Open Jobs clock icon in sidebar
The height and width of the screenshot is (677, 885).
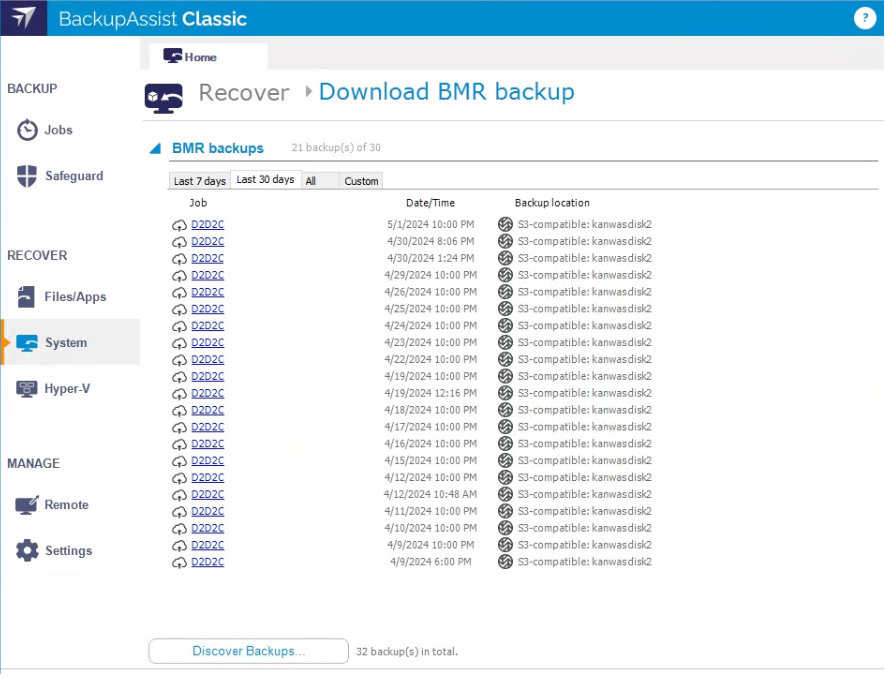[x=27, y=130]
